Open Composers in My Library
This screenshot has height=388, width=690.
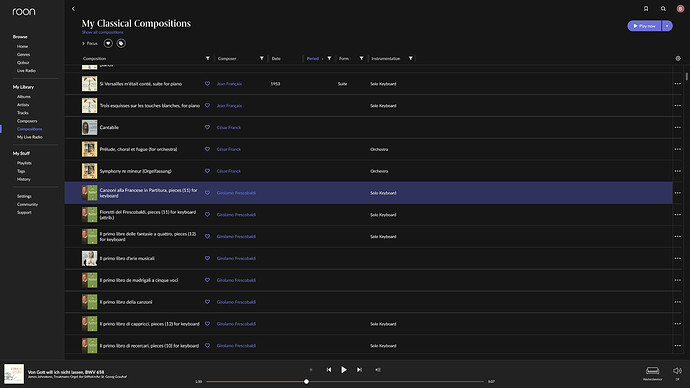click(x=27, y=121)
